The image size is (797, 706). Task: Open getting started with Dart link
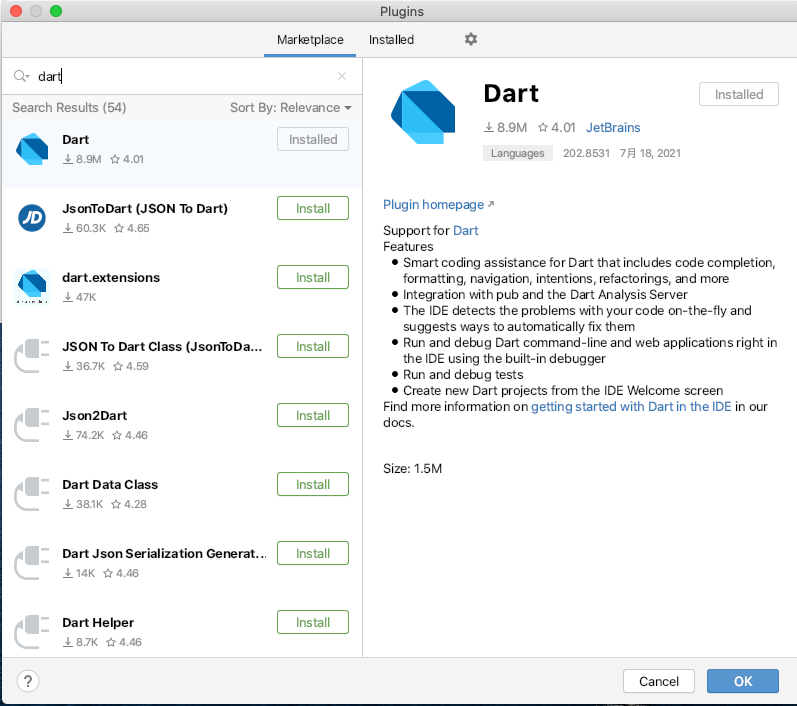point(631,407)
